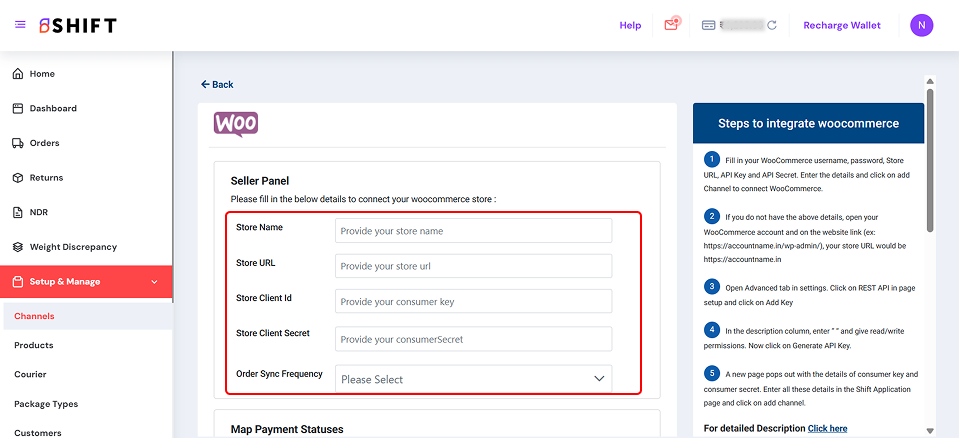This screenshot has height=438, width=959.
Task: Open the mail notifications icon
Action: pos(672,25)
